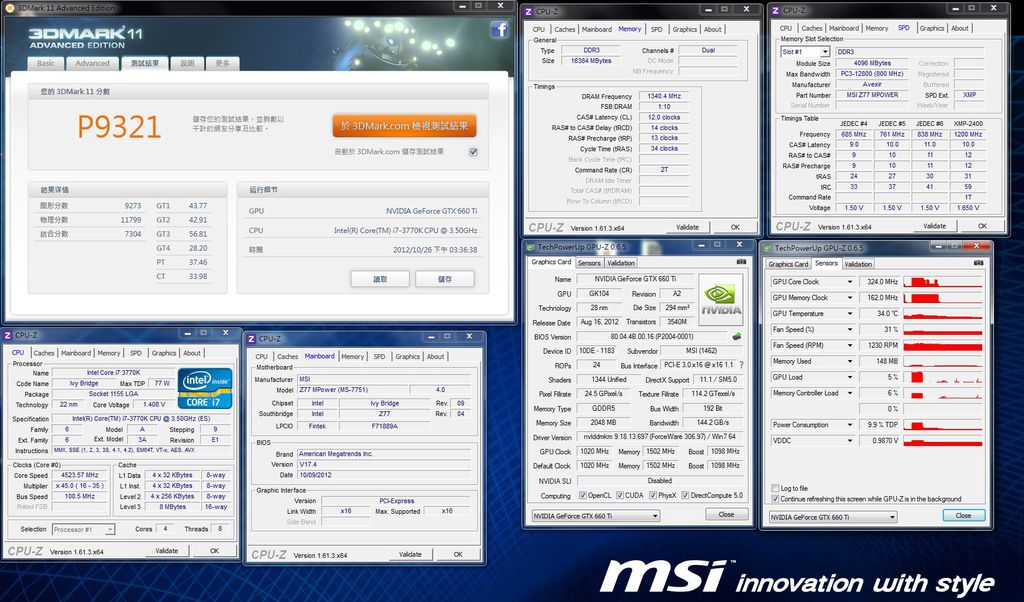
Task: Click Close in the GPU-Z Graphics Card window
Action: pos(726,515)
